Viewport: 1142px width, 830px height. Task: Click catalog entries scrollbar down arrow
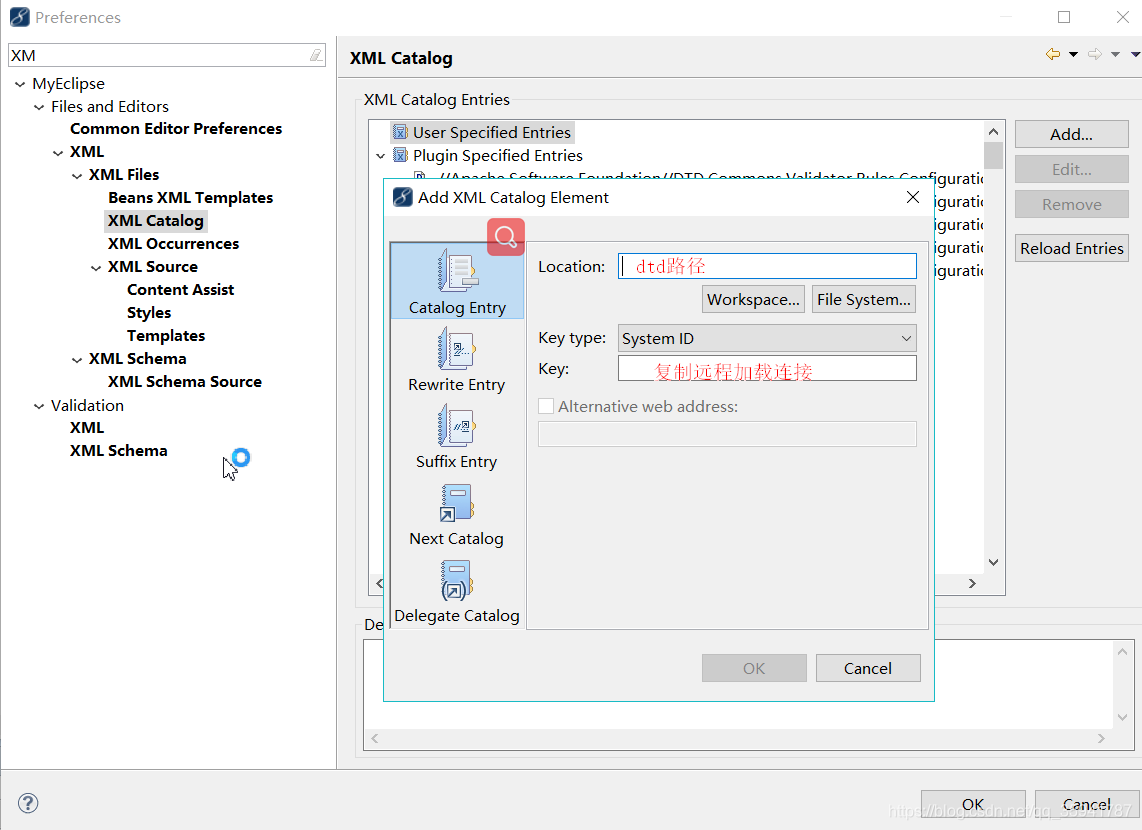(x=993, y=562)
